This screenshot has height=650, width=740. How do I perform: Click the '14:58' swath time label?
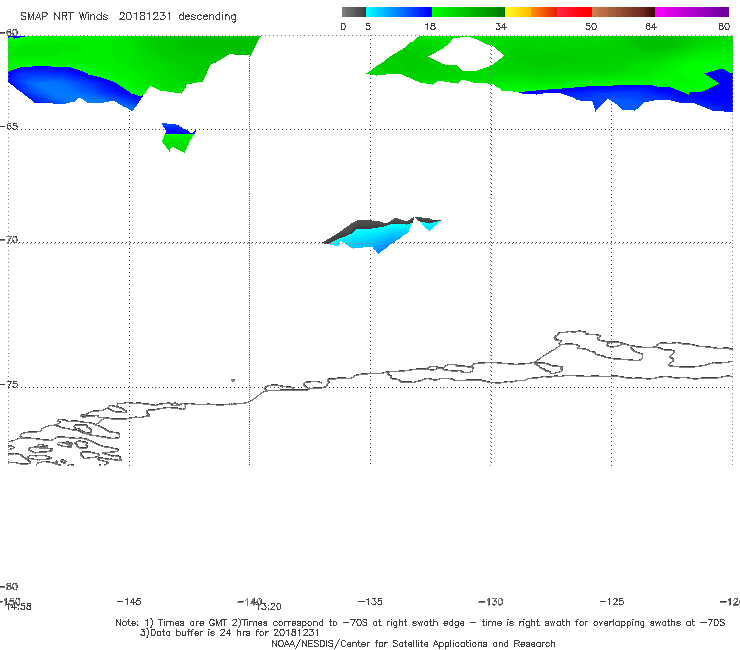pos(19,608)
